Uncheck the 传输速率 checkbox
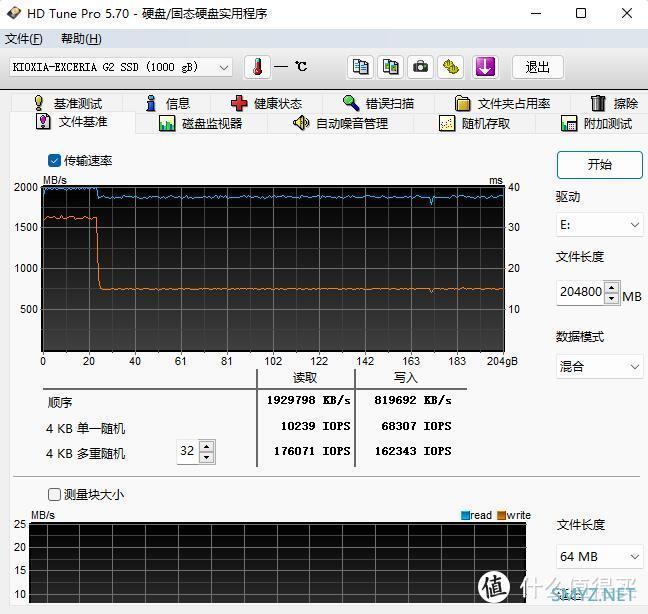Image resolution: width=648 pixels, height=614 pixels. point(54,160)
